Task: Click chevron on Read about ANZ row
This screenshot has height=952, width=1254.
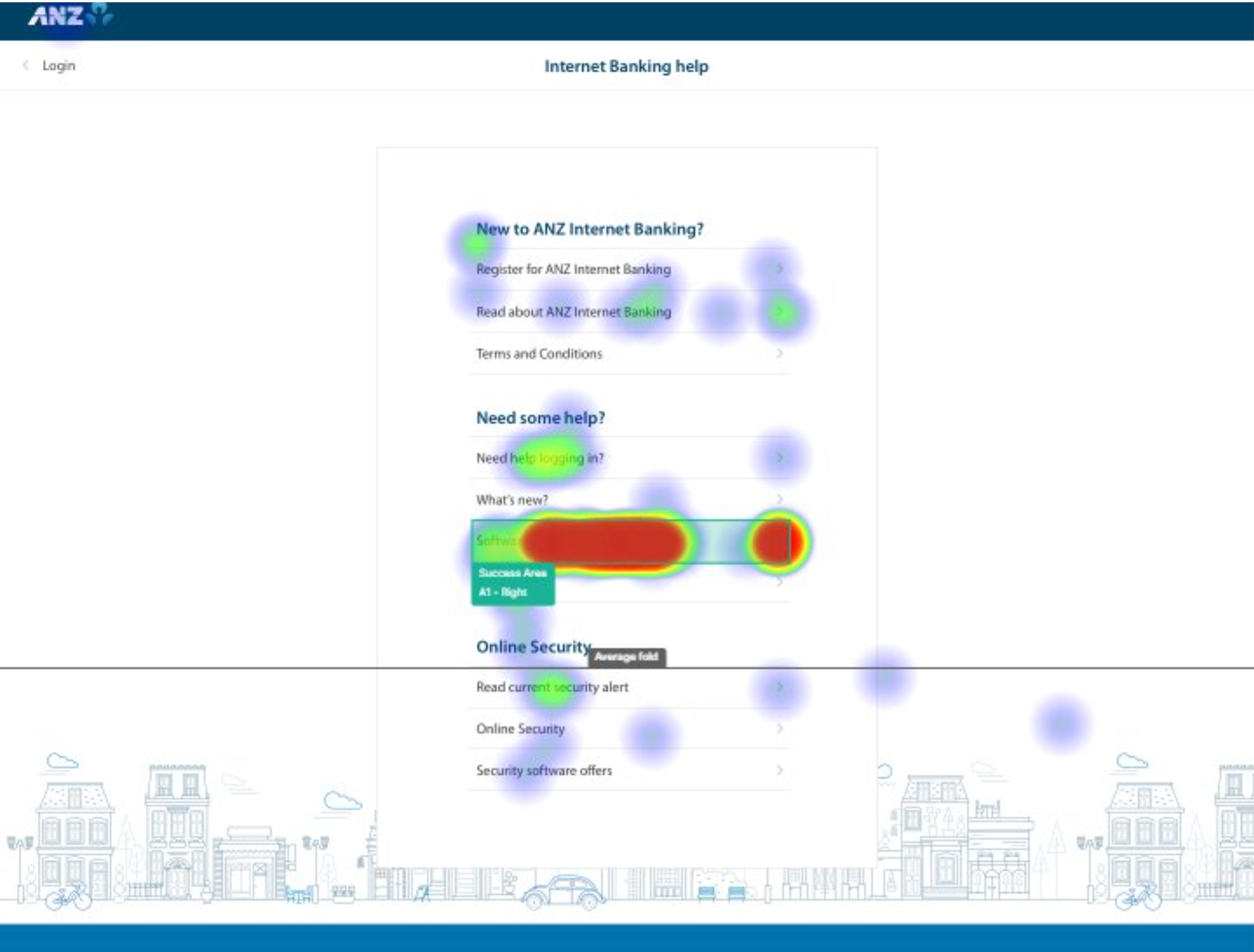Action: tap(779, 311)
